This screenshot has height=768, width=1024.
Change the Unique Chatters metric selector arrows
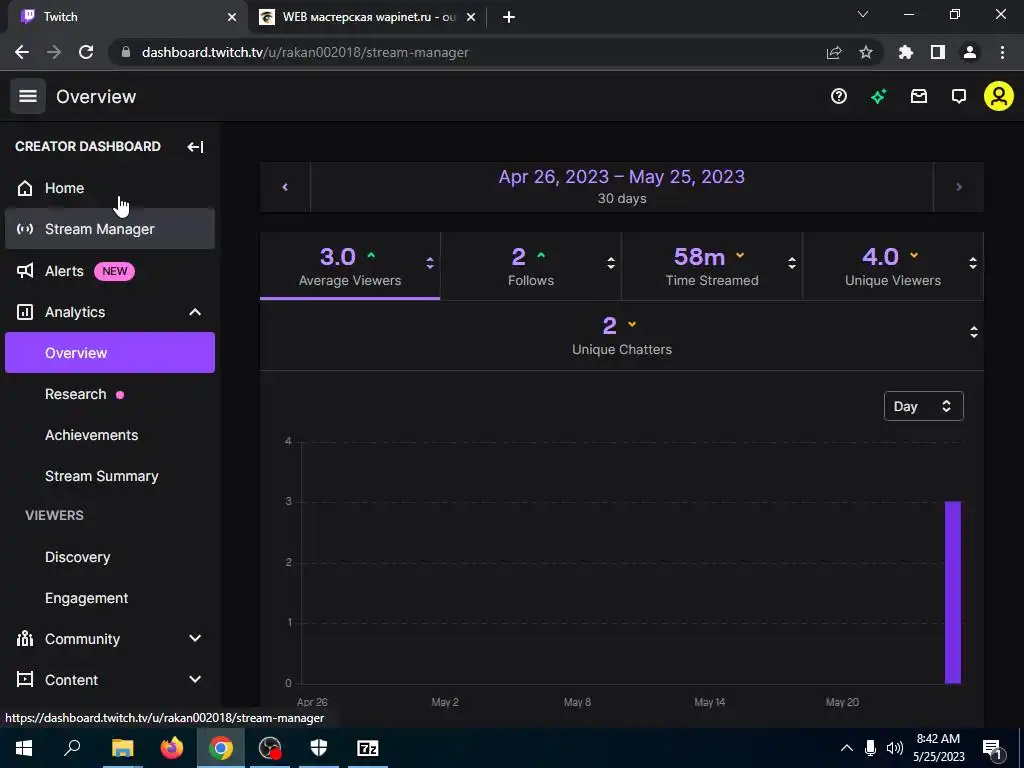click(974, 332)
